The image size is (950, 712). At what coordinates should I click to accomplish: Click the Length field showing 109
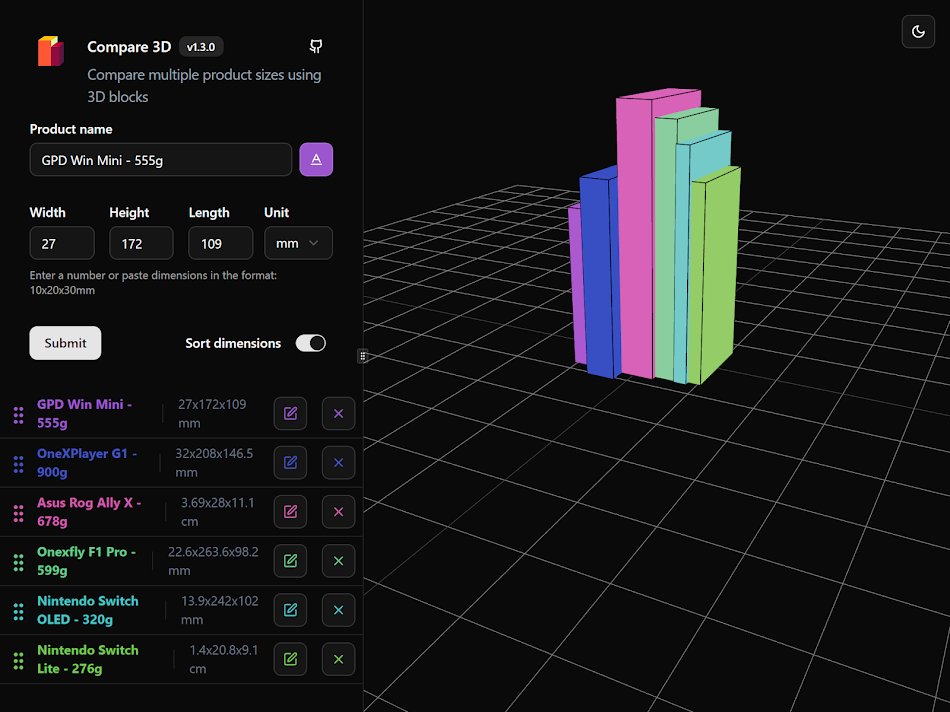(x=221, y=243)
